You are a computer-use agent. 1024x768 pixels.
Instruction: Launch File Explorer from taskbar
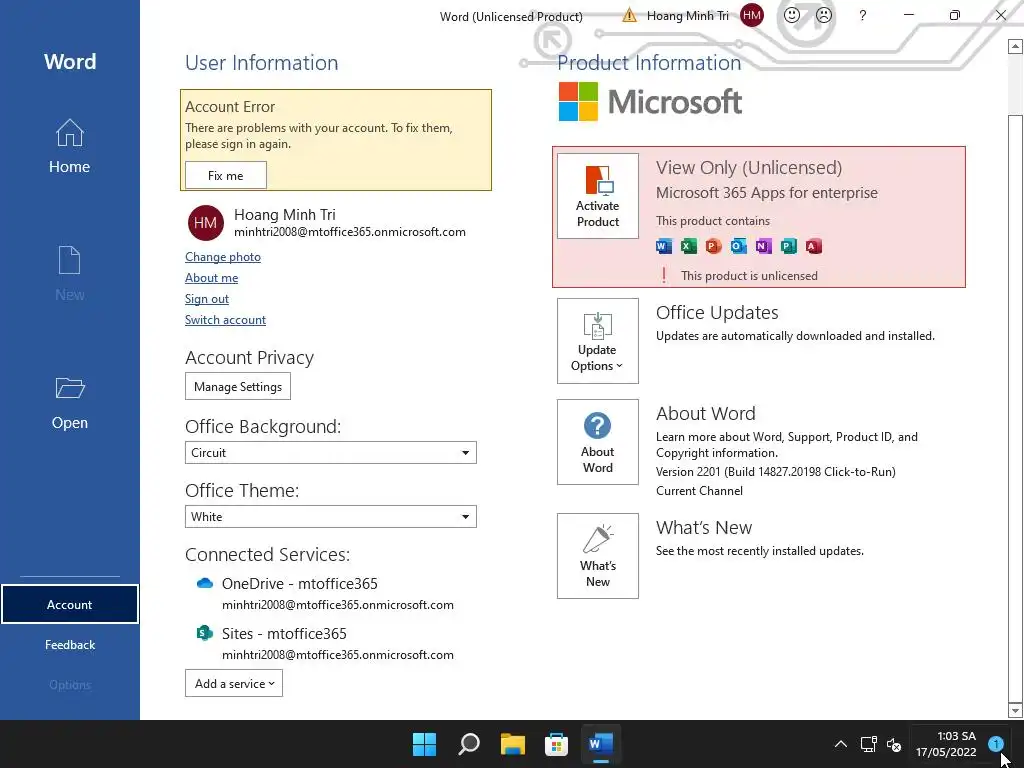click(513, 744)
